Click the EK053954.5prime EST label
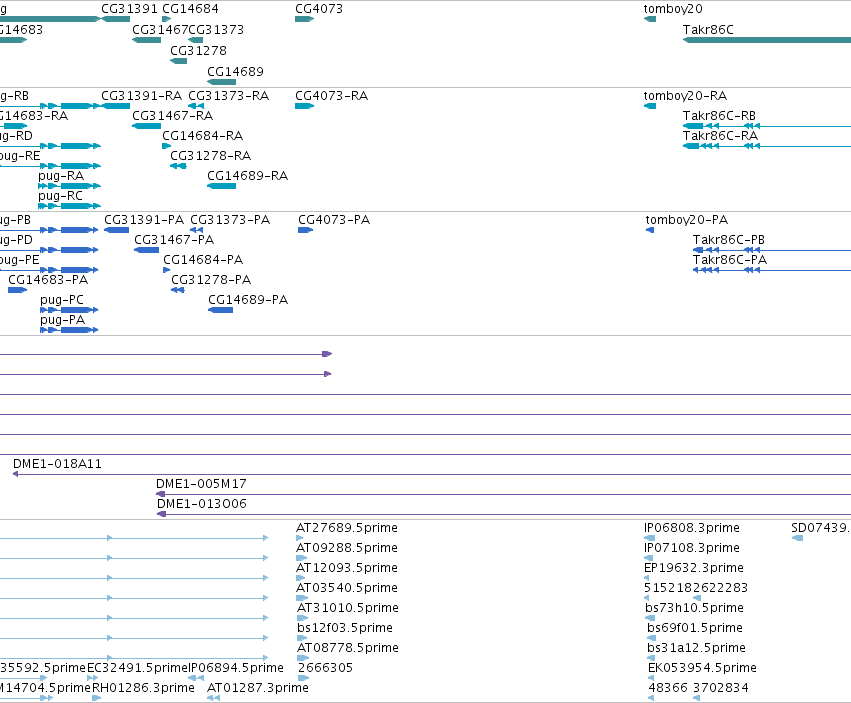Image resolution: width=851 pixels, height=703 pixels. (x=702, y=668)
